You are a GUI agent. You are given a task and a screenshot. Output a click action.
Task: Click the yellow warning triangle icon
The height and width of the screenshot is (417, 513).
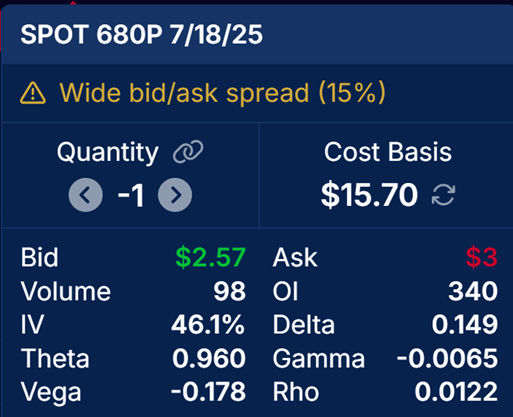click(33, 93)
